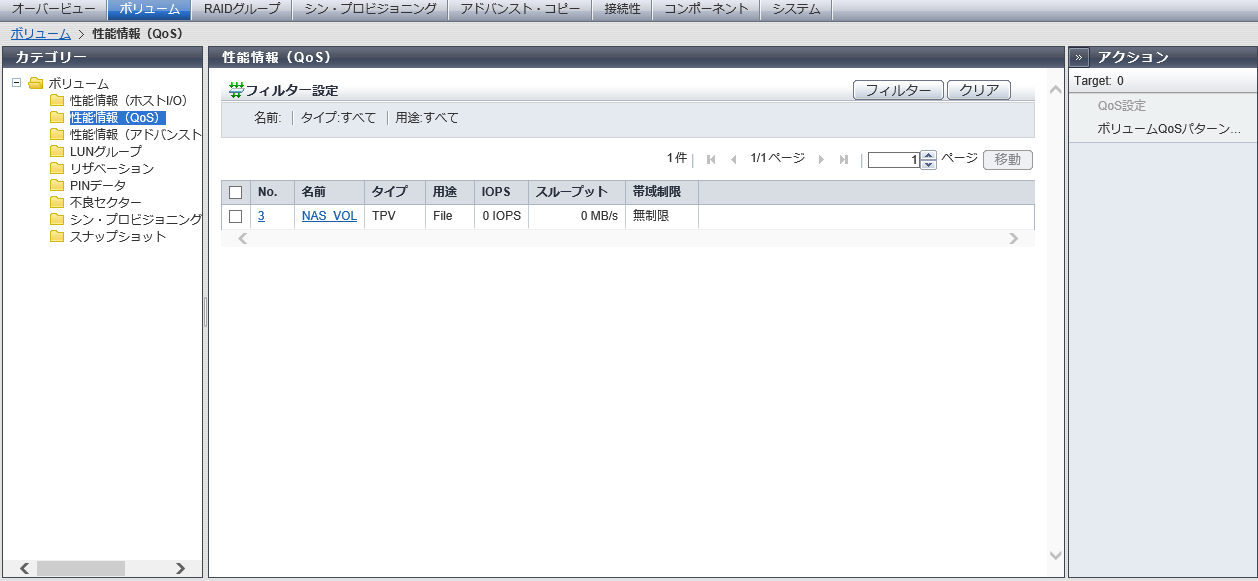This screenshot has height=581, width=1258.
Task: Click the next page arrow icon
Action: [x=821, y=160]
